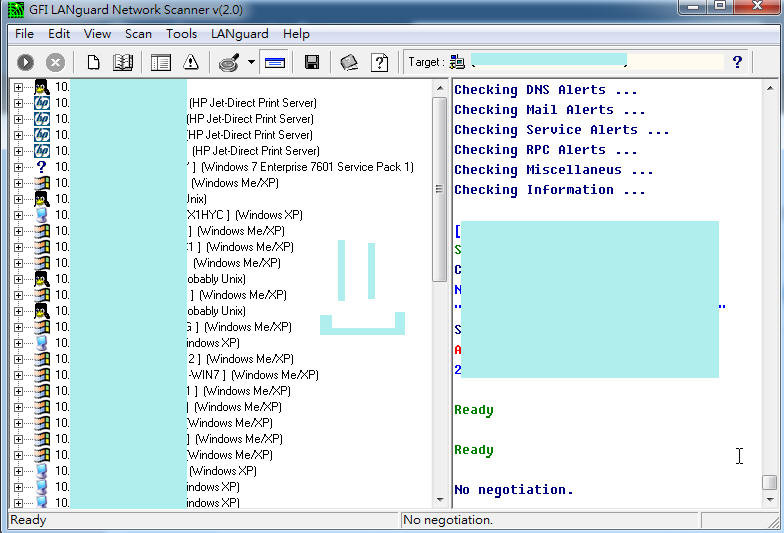The image size is (784, 533).
Task: Click 'No negotiation.' in the status bar
Action: 448,520
